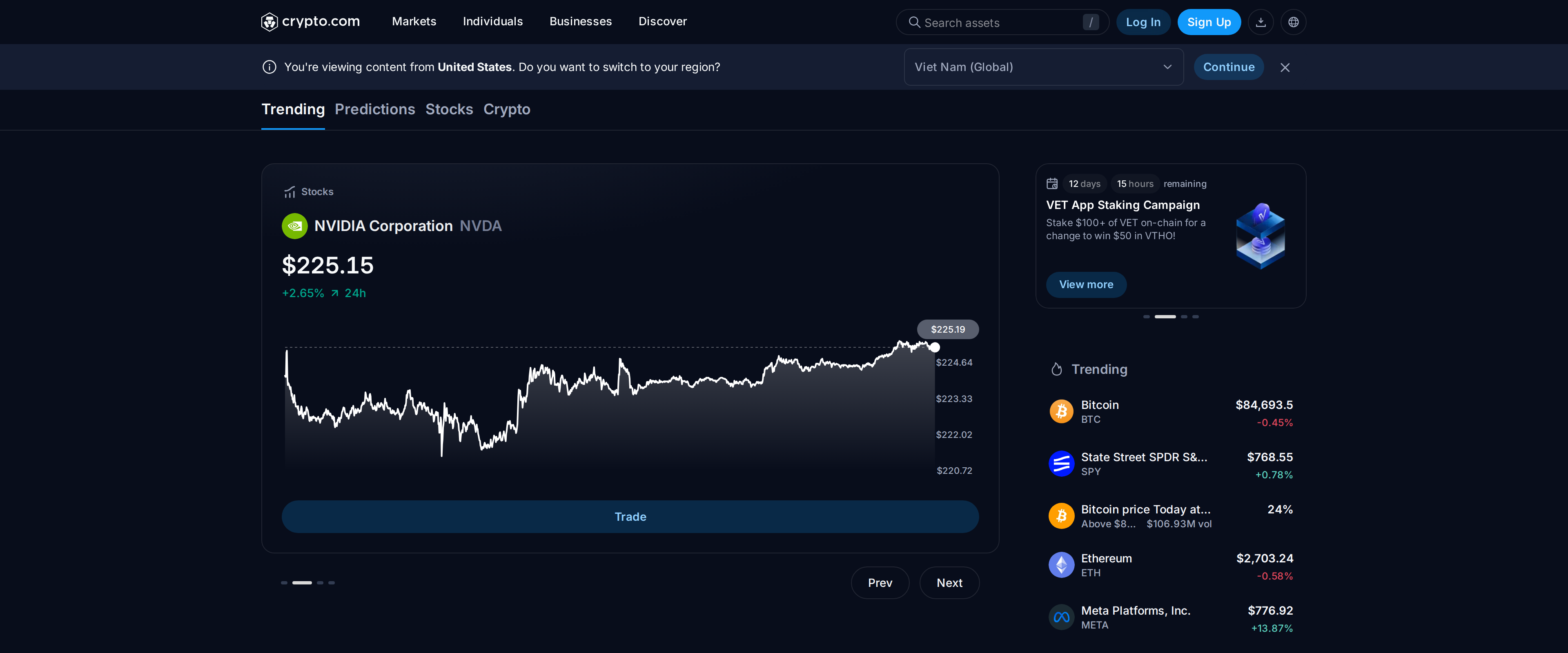Viewport: 1568px width, 653px height.
Task: Click the NVDA ticker symbol
Action: (480, 226)
